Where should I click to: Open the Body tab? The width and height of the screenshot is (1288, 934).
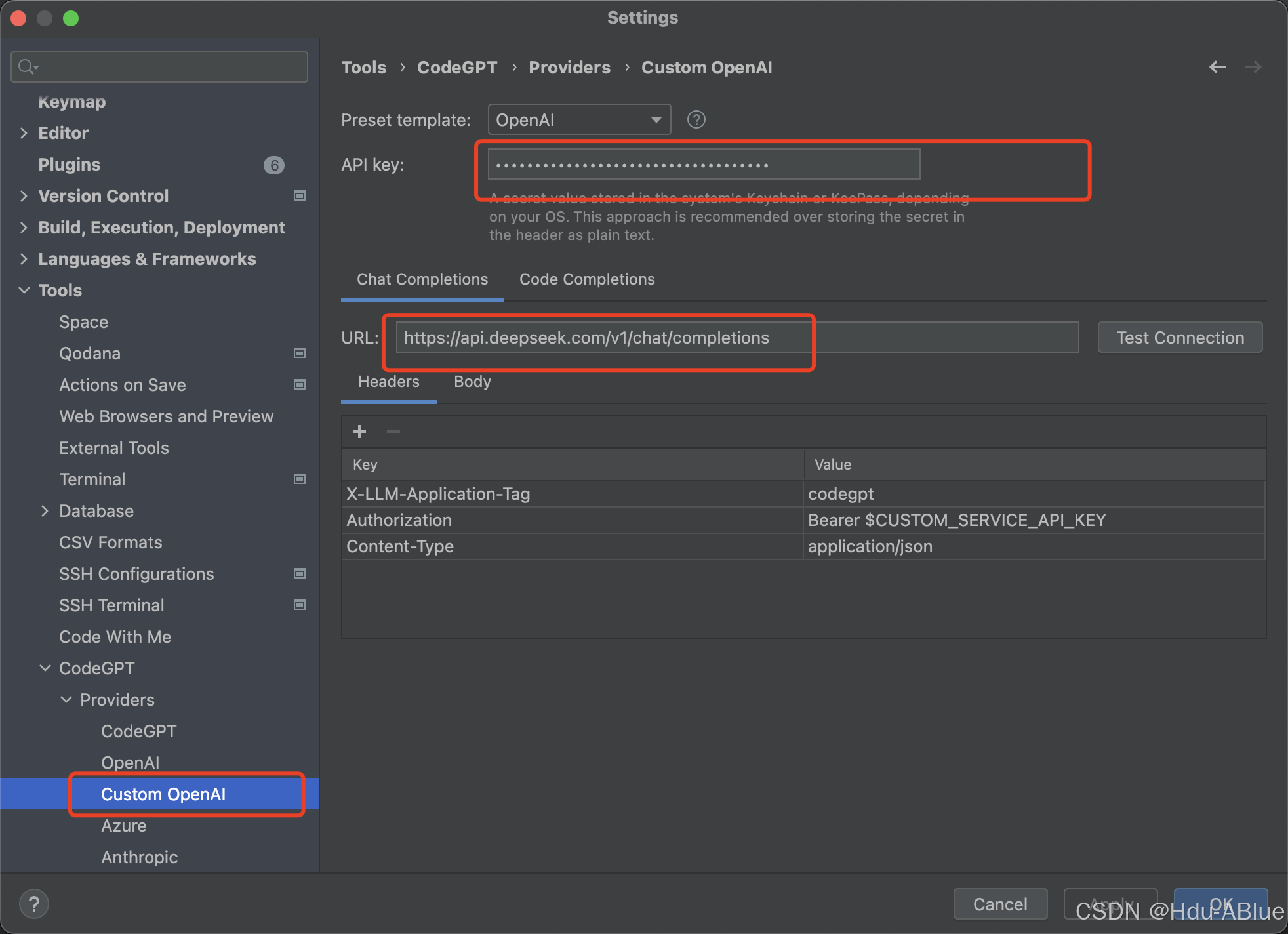tap(472, 382)
